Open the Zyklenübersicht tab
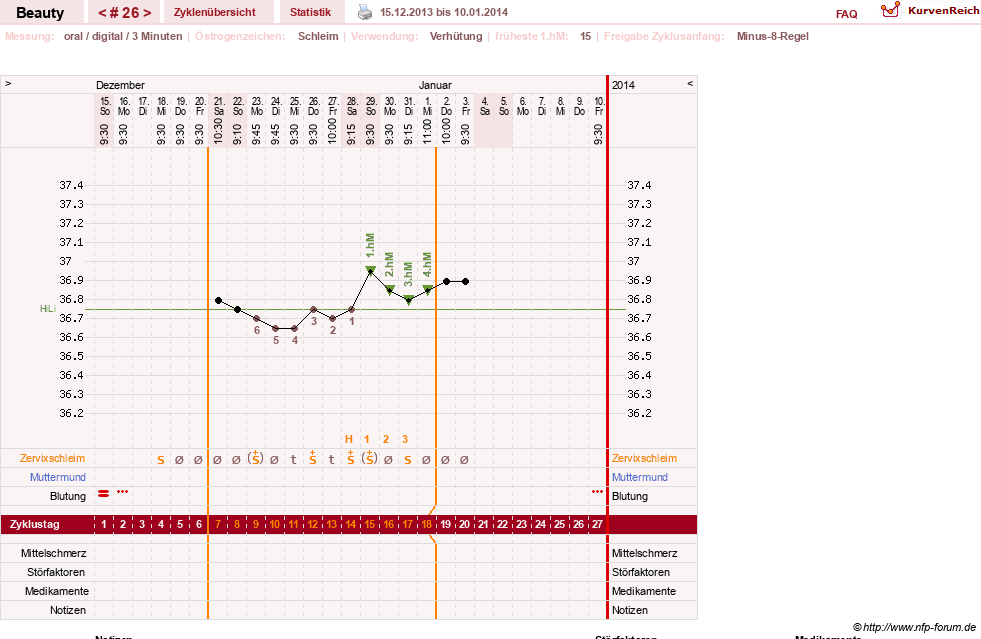981x639 pixels. click(215, 13)
